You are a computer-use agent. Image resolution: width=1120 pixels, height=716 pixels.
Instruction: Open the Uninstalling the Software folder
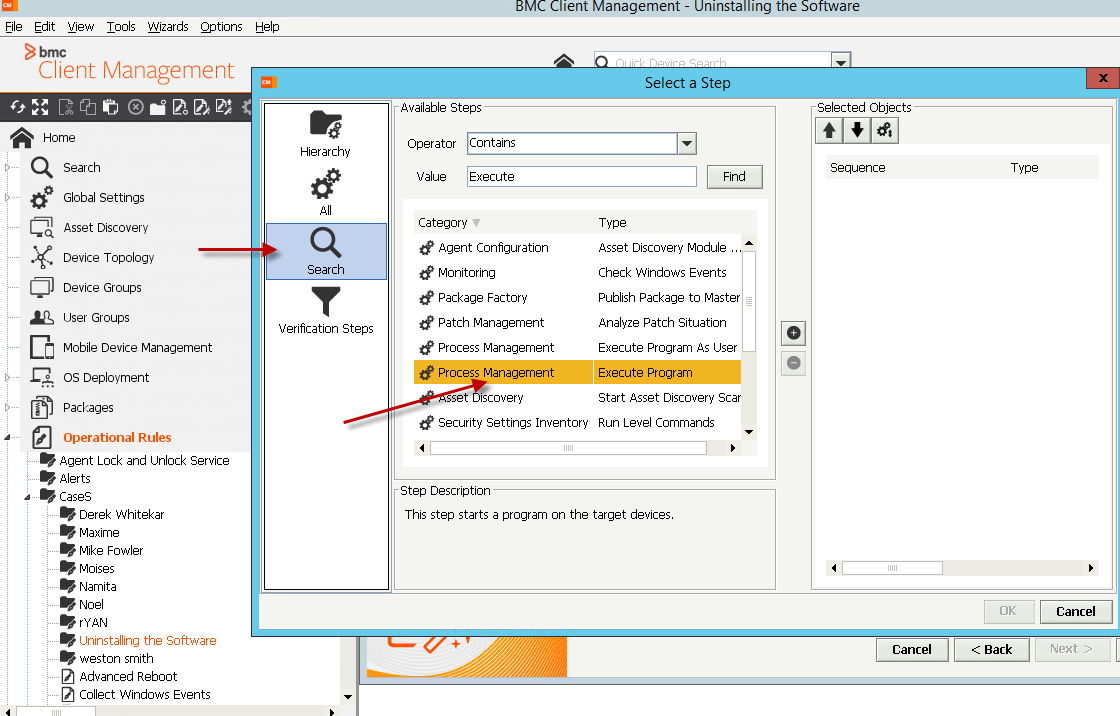147,640
